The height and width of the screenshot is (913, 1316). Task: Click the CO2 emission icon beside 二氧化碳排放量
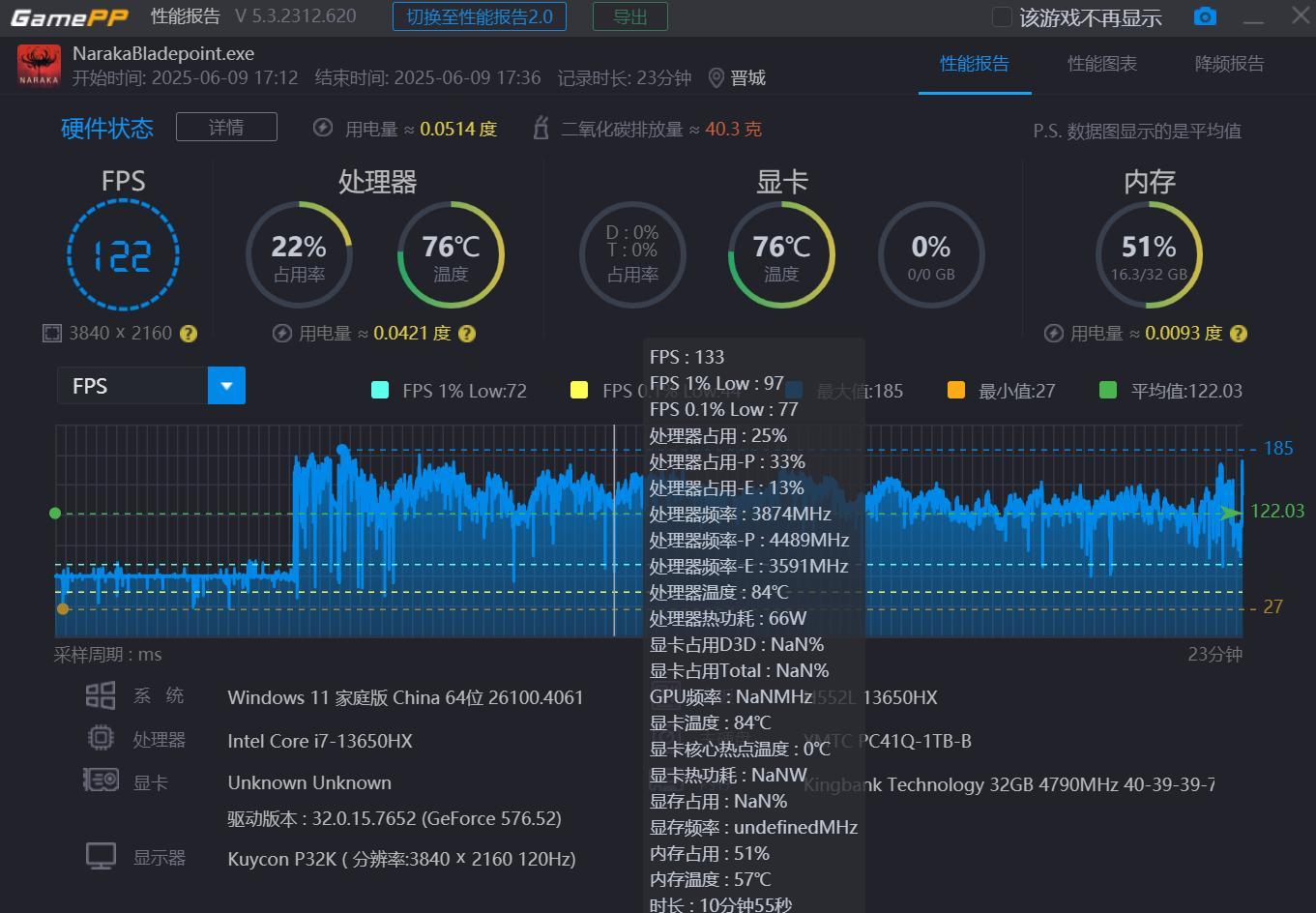click(x=541, y=128)
